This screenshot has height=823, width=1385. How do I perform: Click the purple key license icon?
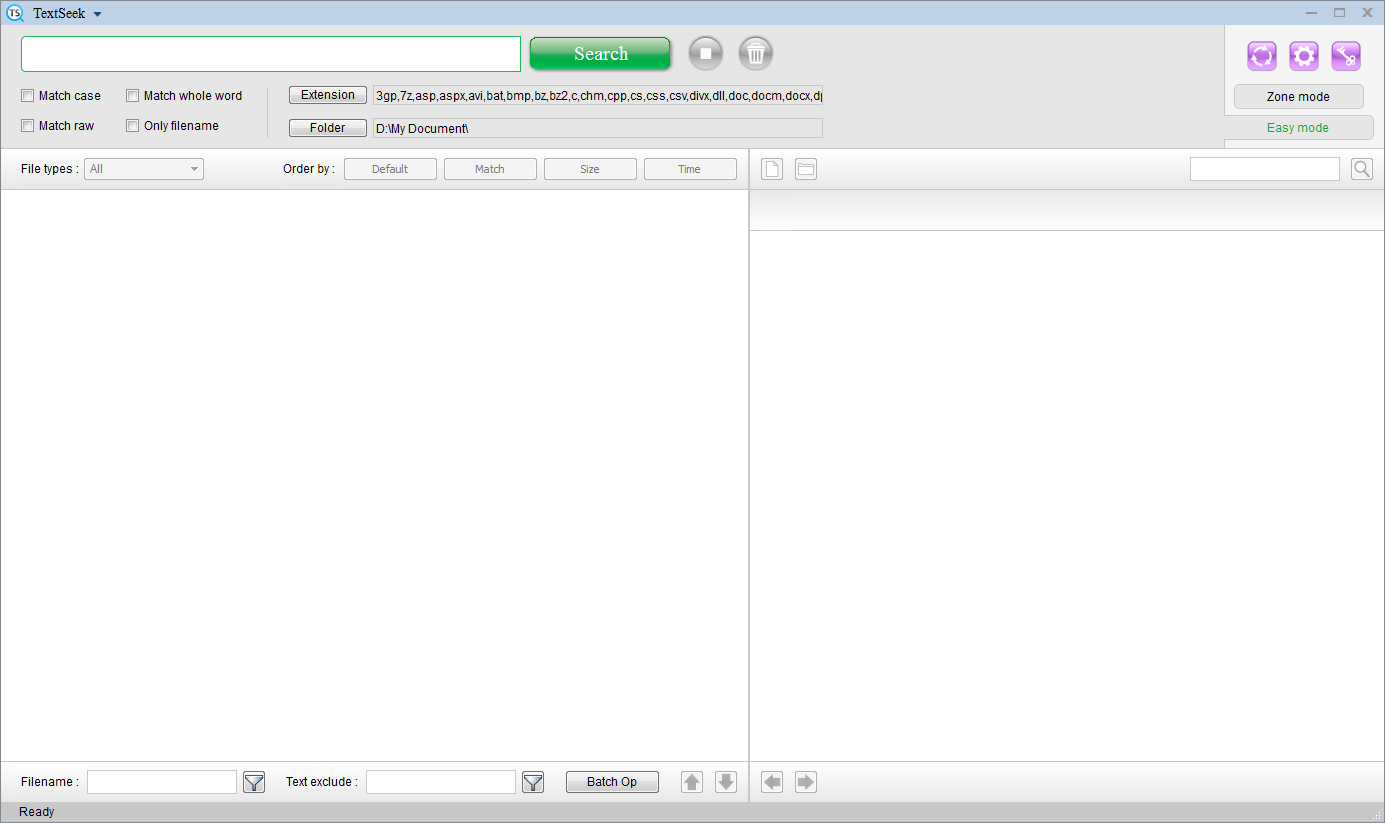click(1346, 56)
